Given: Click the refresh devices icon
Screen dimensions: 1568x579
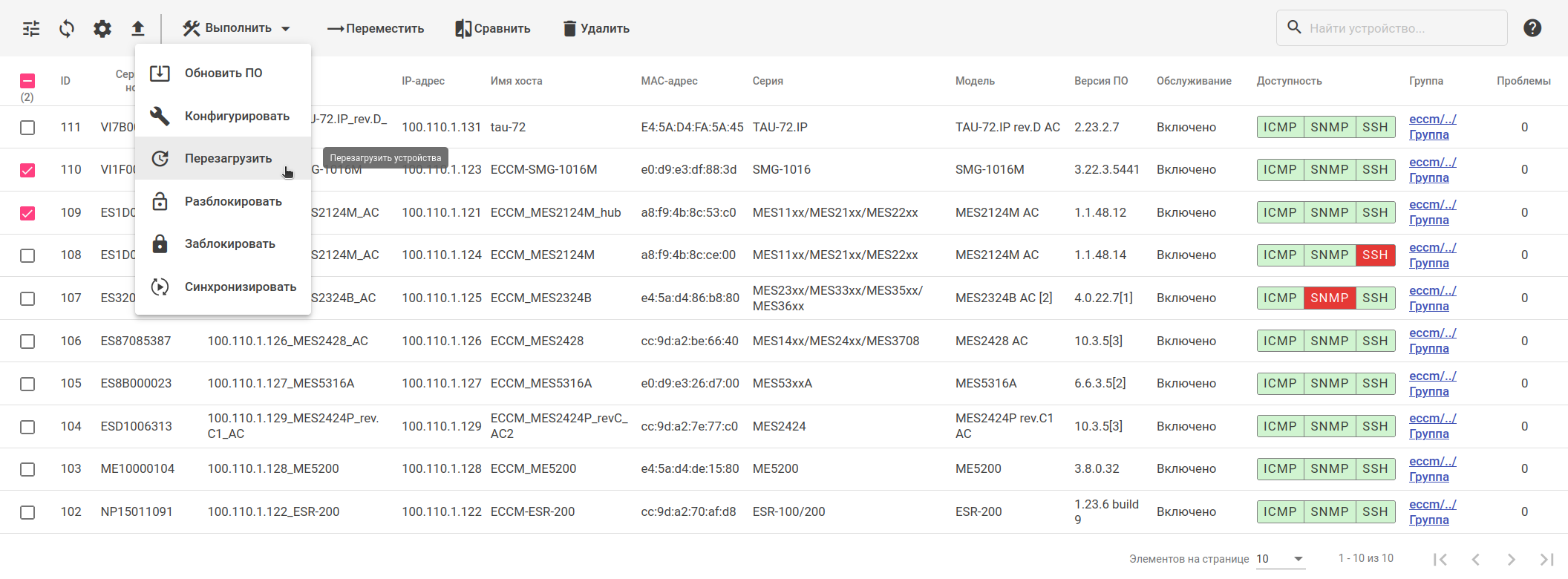Looking at the screenshot, I should 67,29.
